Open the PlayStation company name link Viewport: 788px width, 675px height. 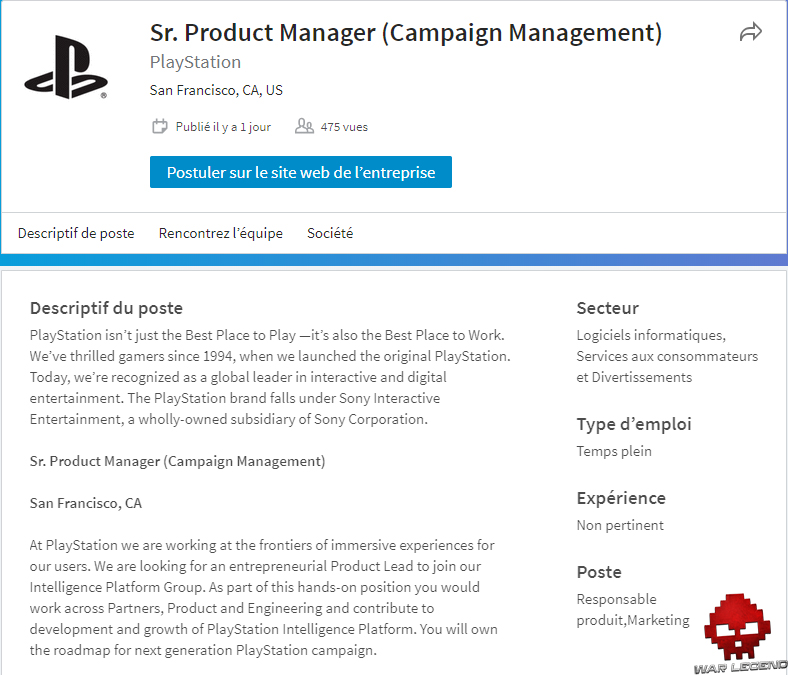[195, 62]
